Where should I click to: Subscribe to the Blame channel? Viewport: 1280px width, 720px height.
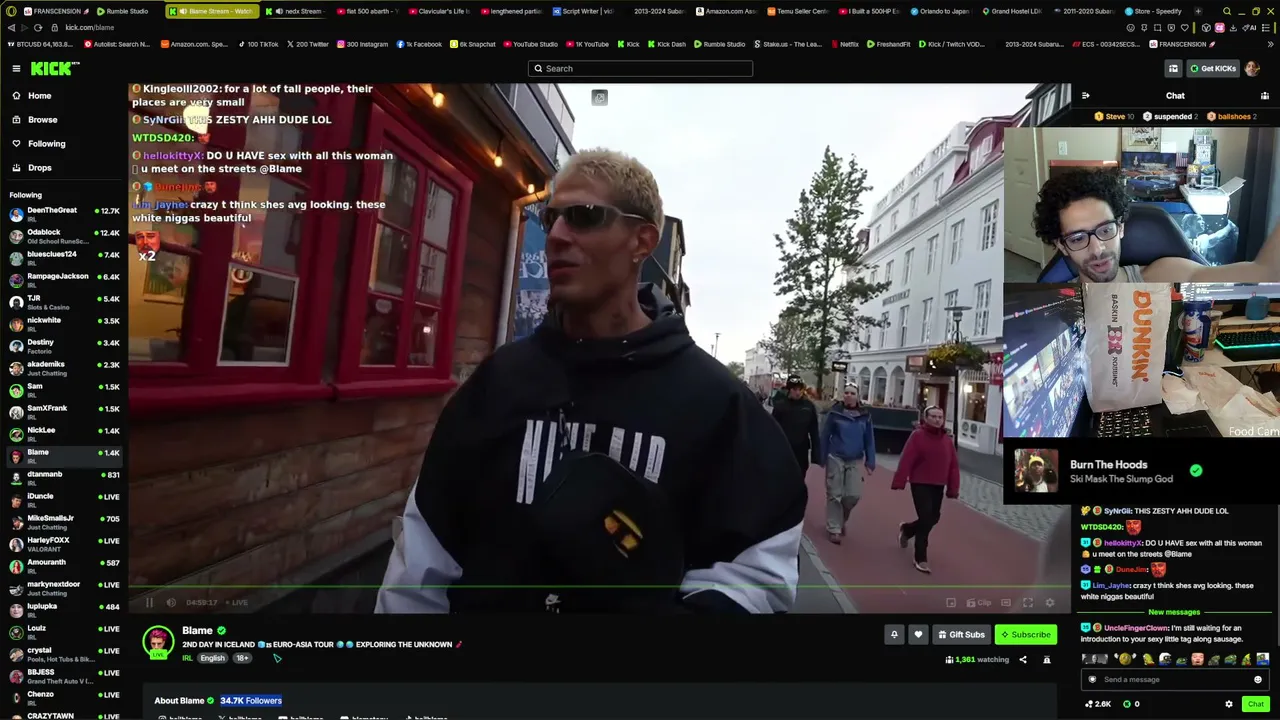point(1025,634)
